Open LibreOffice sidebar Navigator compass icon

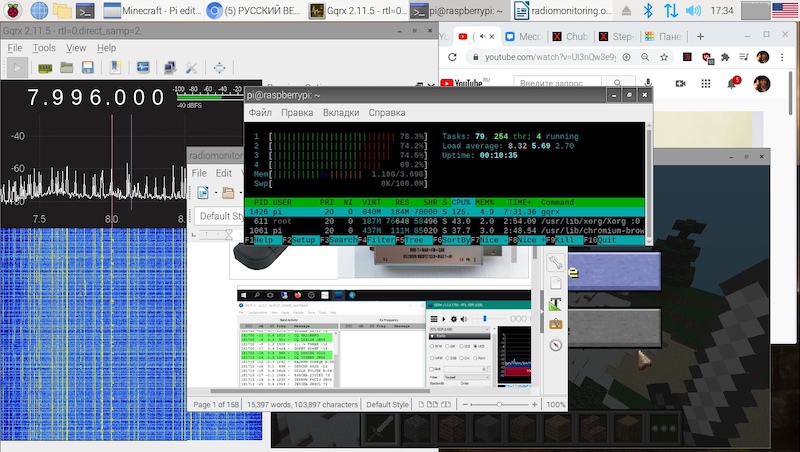[555, 345]
